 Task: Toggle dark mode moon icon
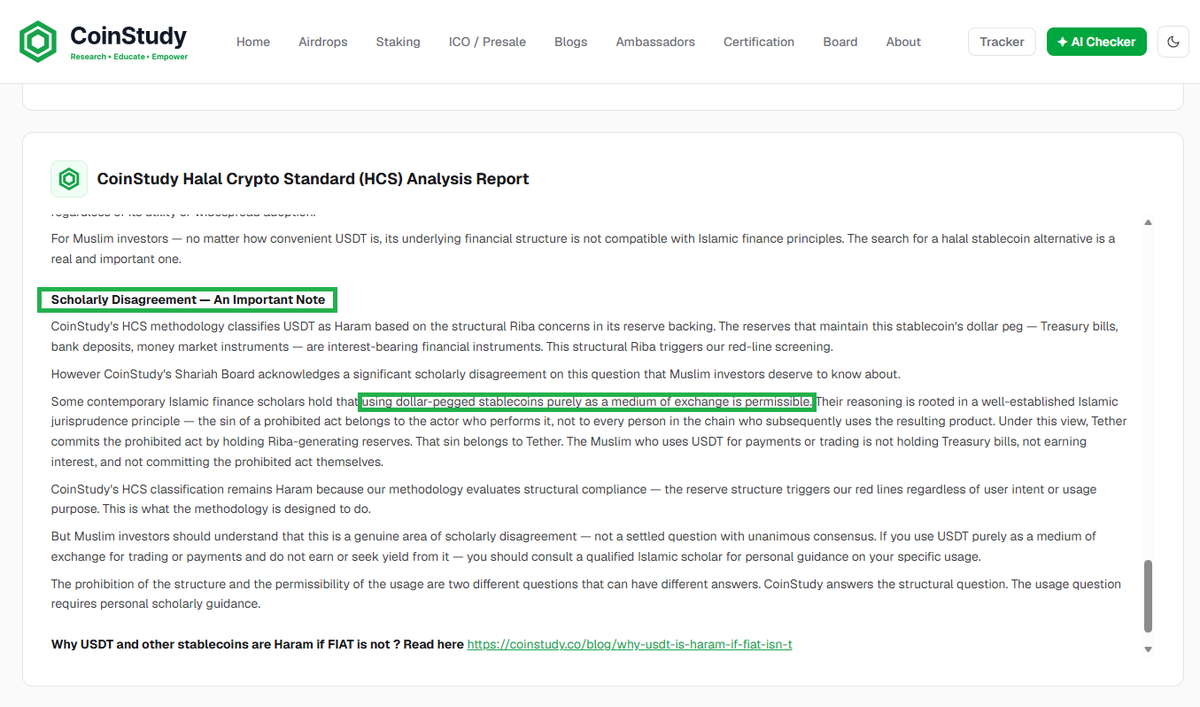coord(1173,42)
